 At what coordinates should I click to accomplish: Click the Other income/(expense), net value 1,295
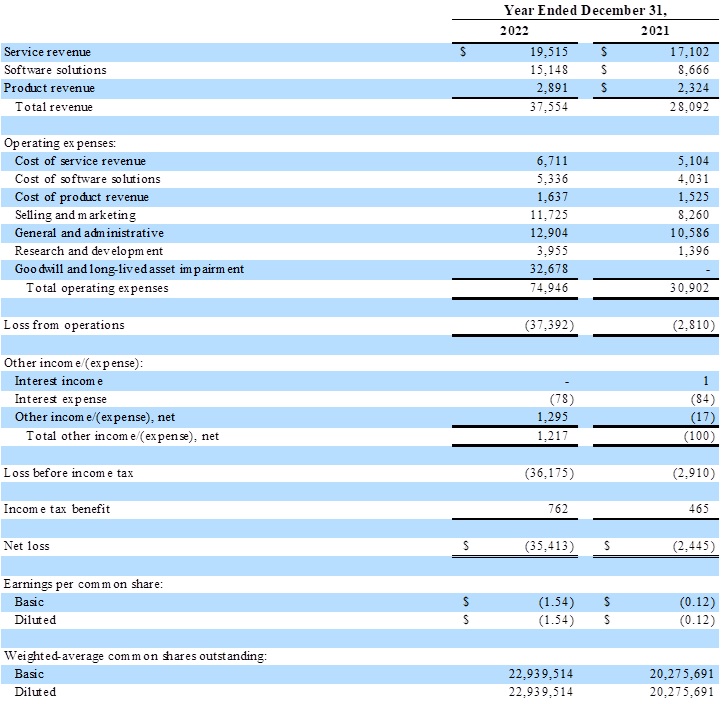point(552,416)
